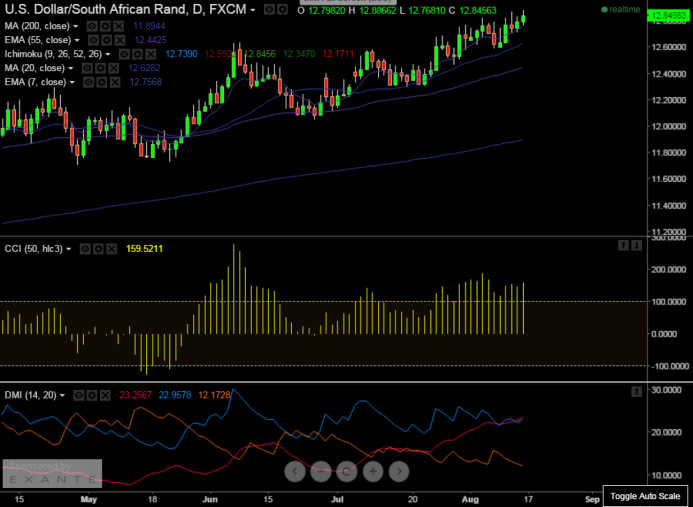Screen dimensions: 693x507
Task: Click the Toggle Auto Scale button
Action: click(645, 496)
